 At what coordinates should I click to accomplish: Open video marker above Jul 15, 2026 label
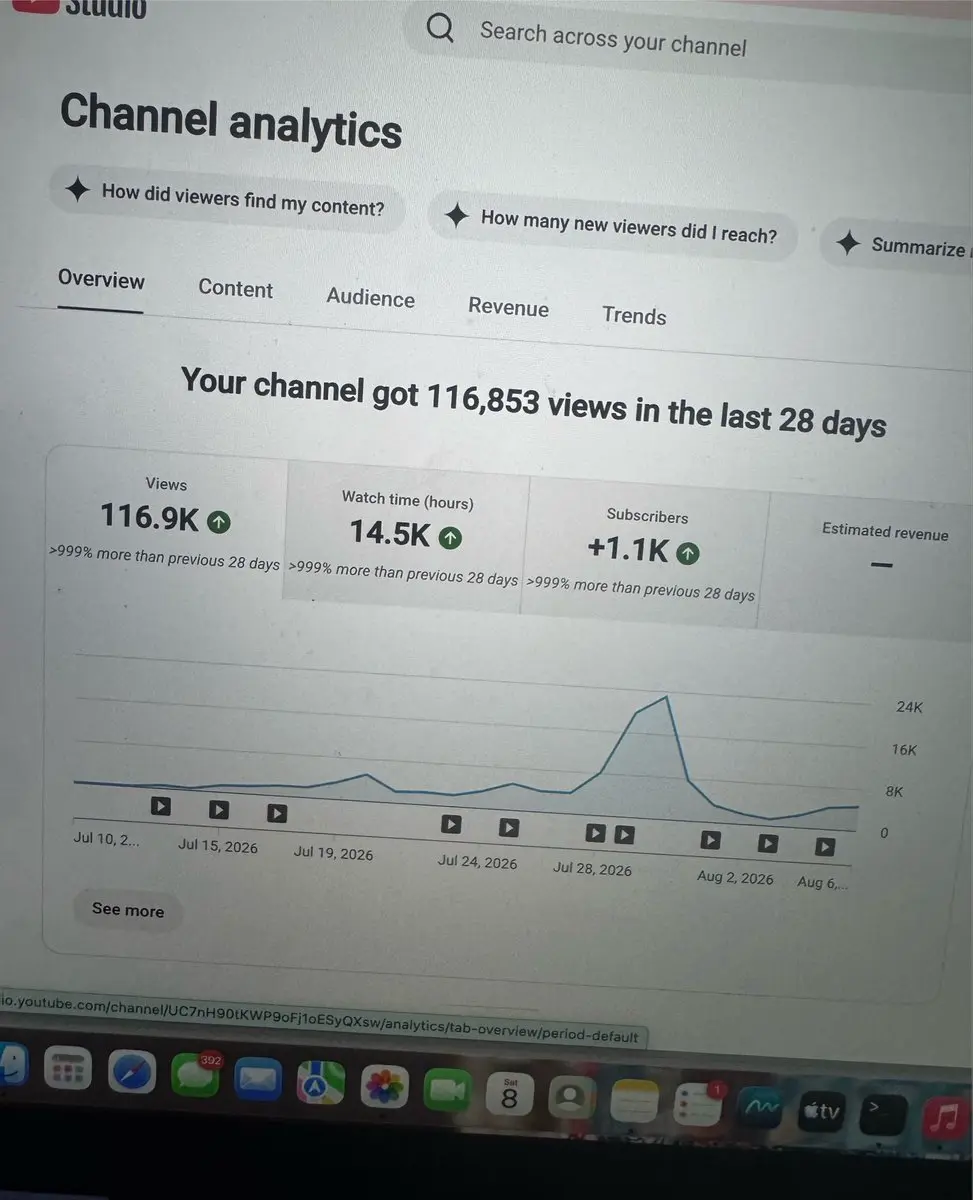coord(219,810)
